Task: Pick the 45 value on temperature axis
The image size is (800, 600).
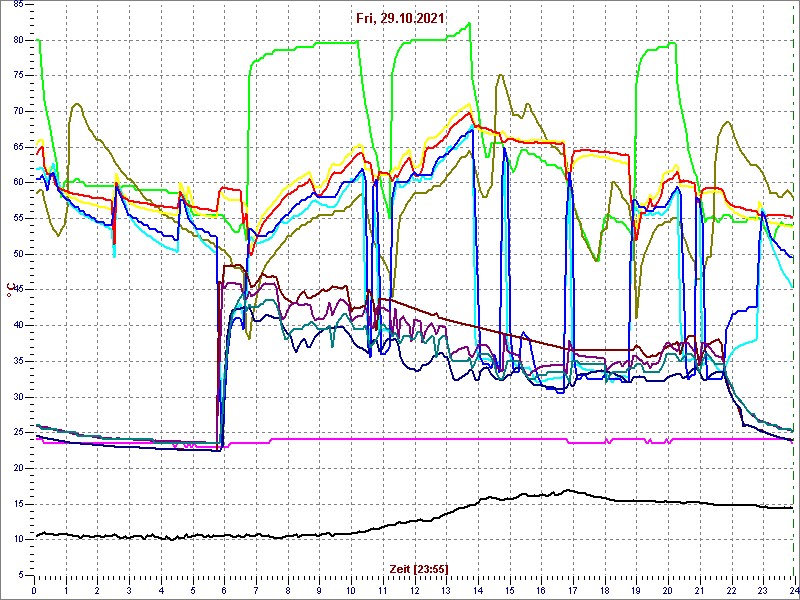Action: coord(17,290)
